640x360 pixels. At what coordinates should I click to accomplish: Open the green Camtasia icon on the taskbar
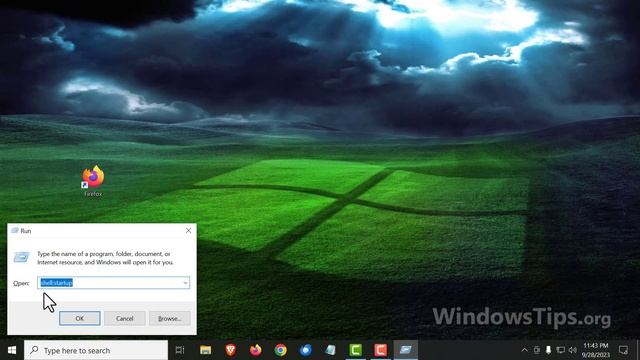coord(356,350)
